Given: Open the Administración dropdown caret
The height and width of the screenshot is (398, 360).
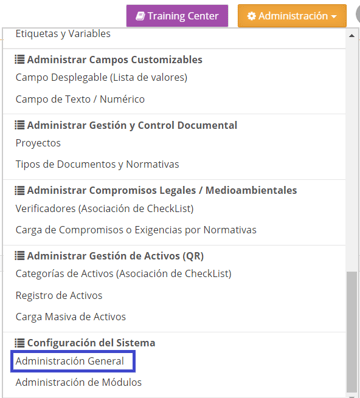Looking at the screenshot, I should click(334, 16).
